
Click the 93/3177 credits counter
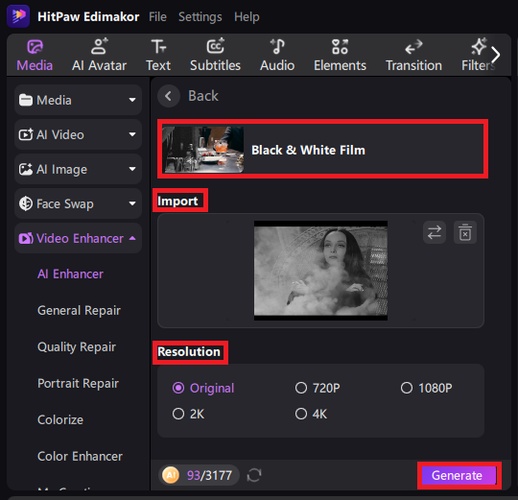tap(209, 475)
